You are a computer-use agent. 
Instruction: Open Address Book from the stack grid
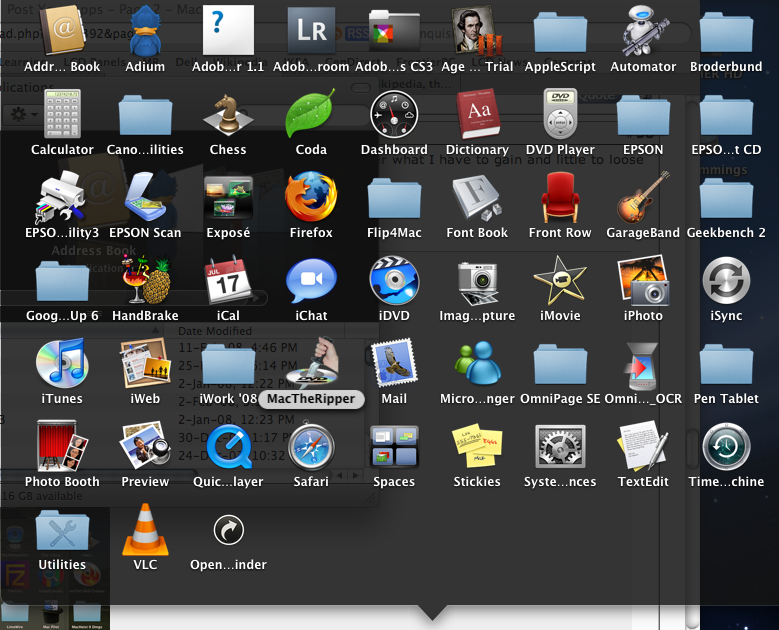[62, 31]
